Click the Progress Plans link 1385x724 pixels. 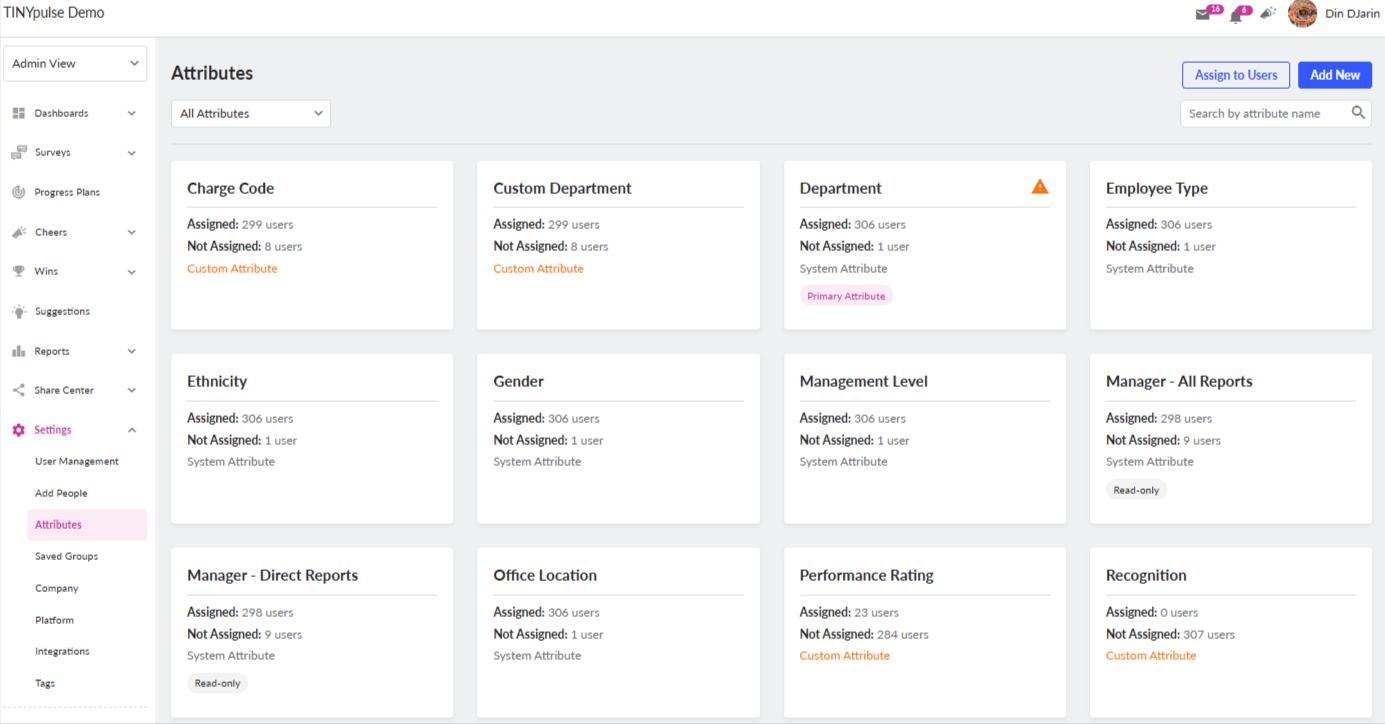coord(67,192)
